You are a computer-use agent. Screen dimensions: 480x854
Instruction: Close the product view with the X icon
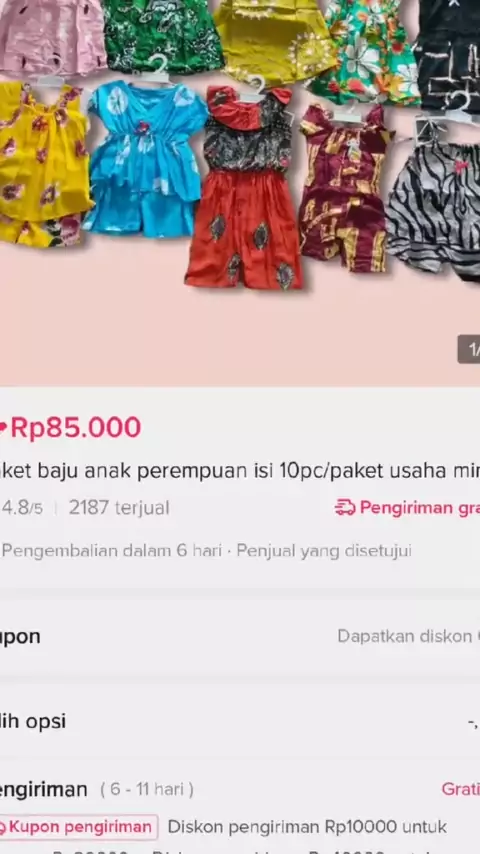(454, 3)
